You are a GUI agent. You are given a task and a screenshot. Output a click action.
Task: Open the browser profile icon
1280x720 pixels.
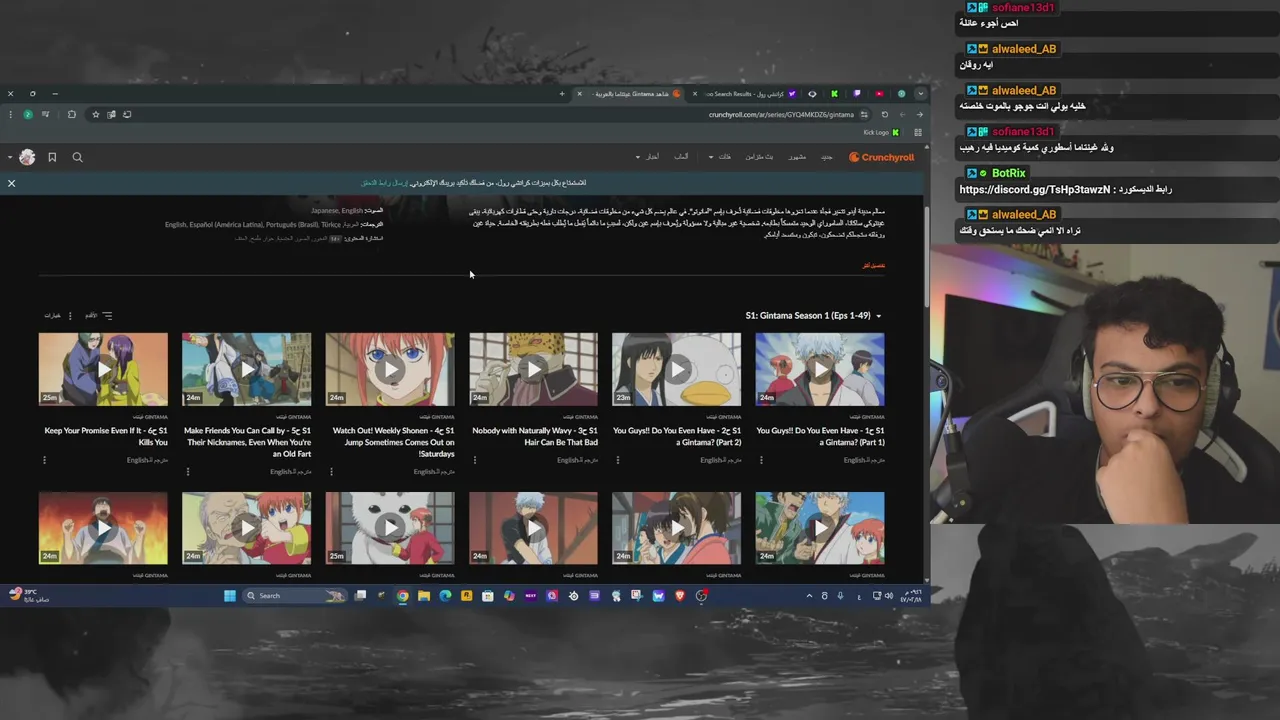(28, 114)
